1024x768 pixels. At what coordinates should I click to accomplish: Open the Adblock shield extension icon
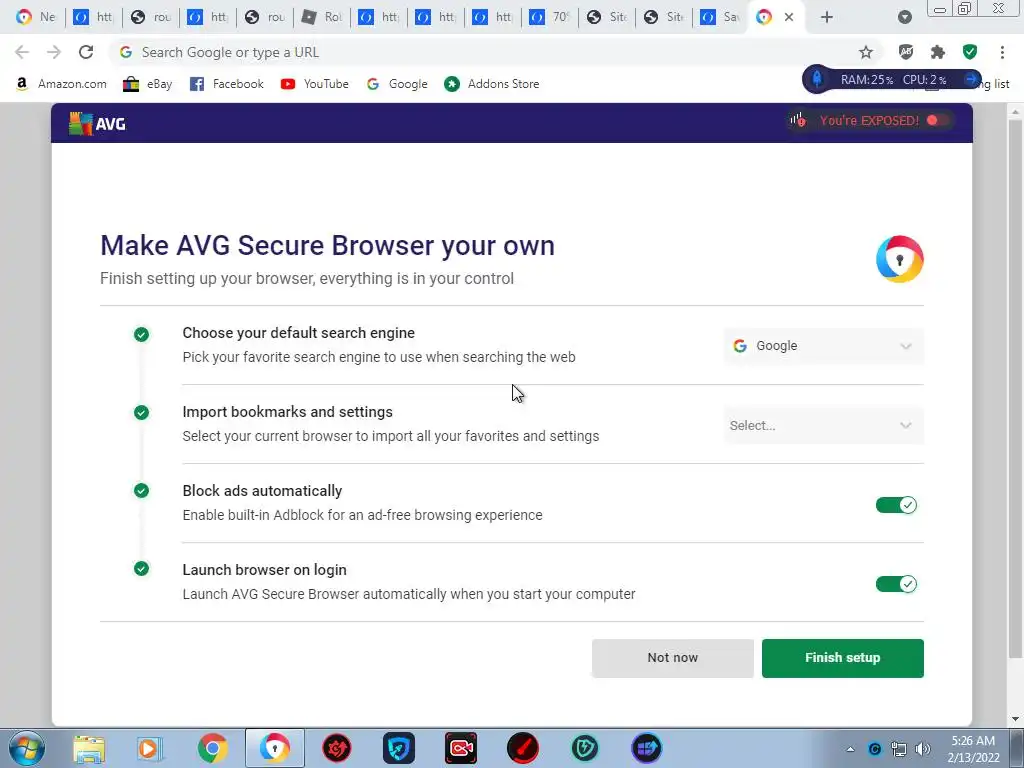(906, 52)
